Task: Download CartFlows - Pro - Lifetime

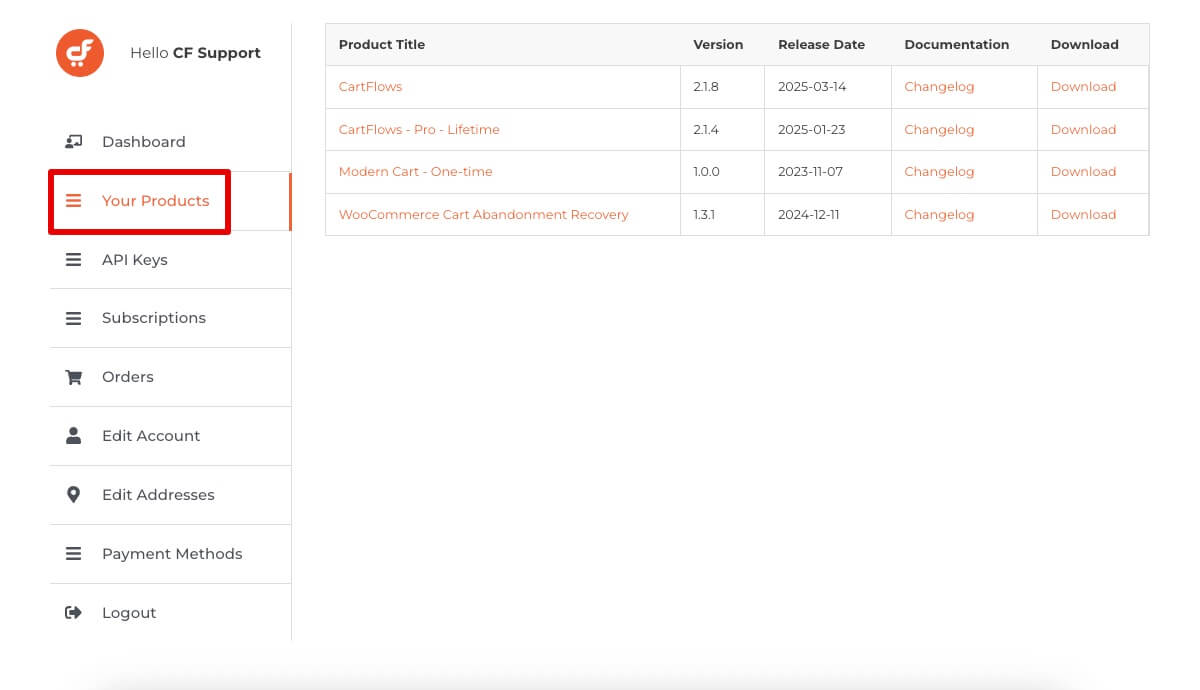Action: [x=1083, y=130]
